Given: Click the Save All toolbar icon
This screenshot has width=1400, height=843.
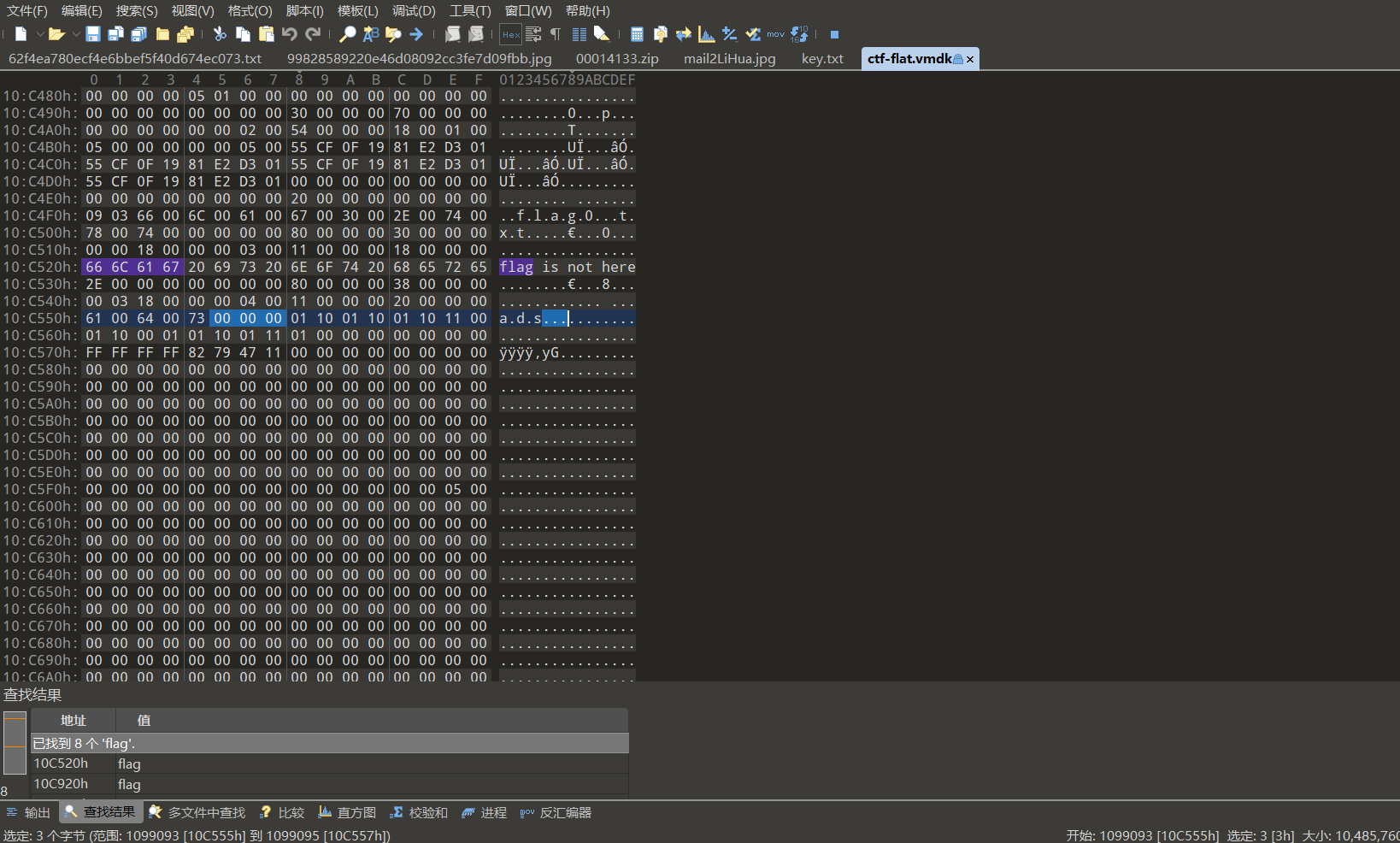Looking at the screenshot, I should (x=138, y=34).
